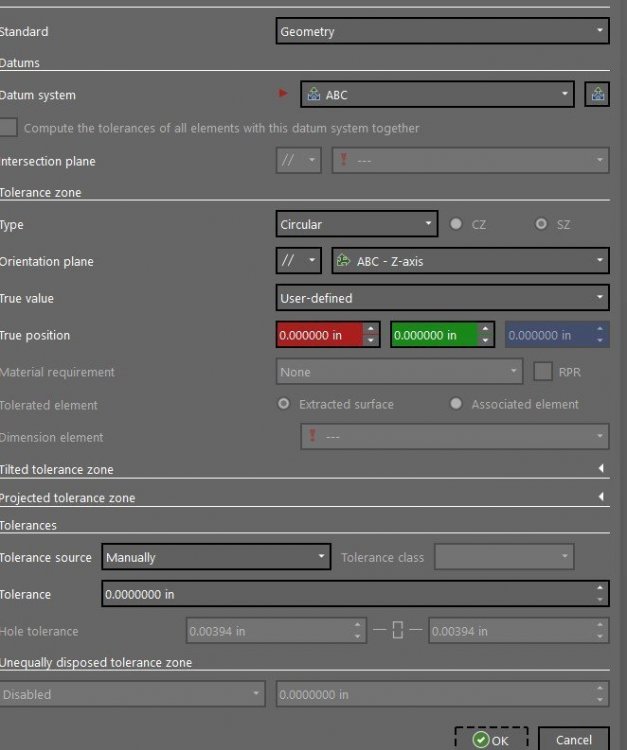Select the CZ radio button
627x750 pixels.
[456, 225]
